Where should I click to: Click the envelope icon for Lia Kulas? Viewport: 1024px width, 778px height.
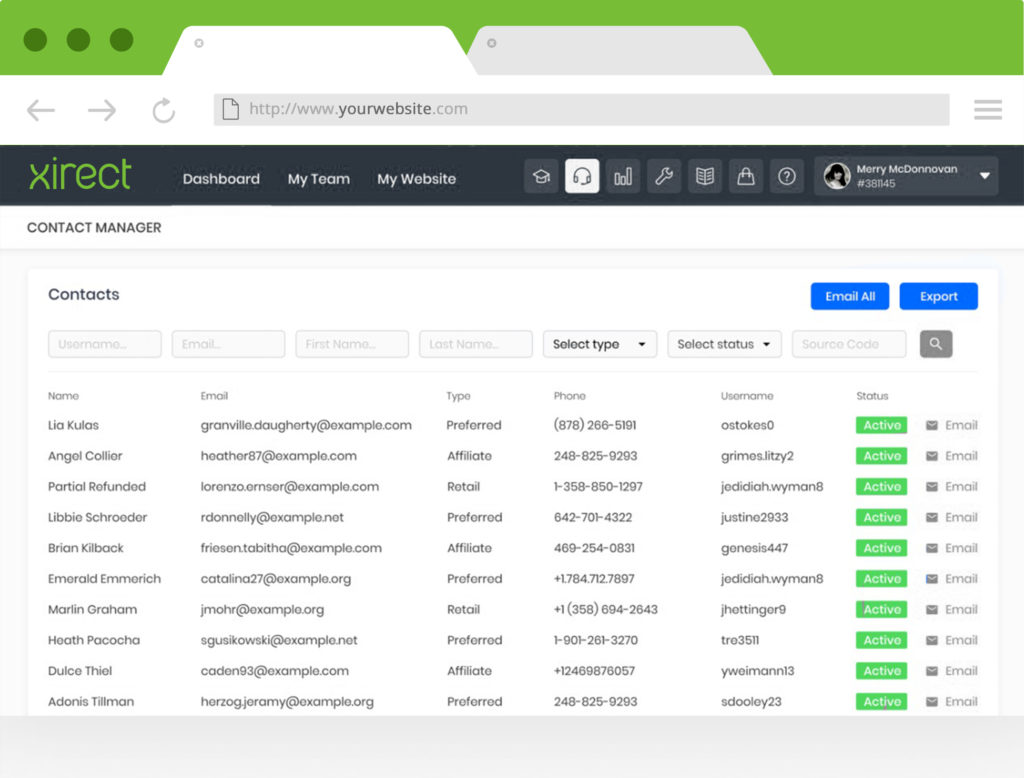(x=932, y=425)
